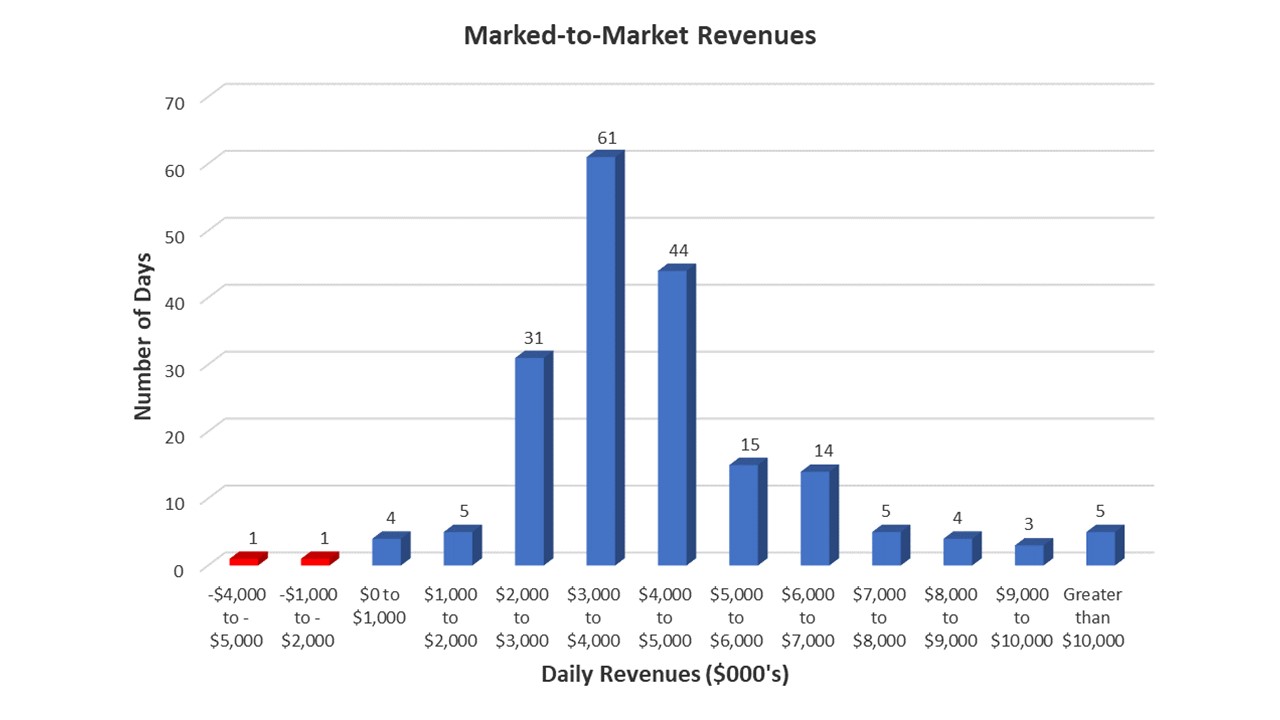This screenshot has height=720, width=1280.
Task: Click the bar labeled 15
Action: 744,514
